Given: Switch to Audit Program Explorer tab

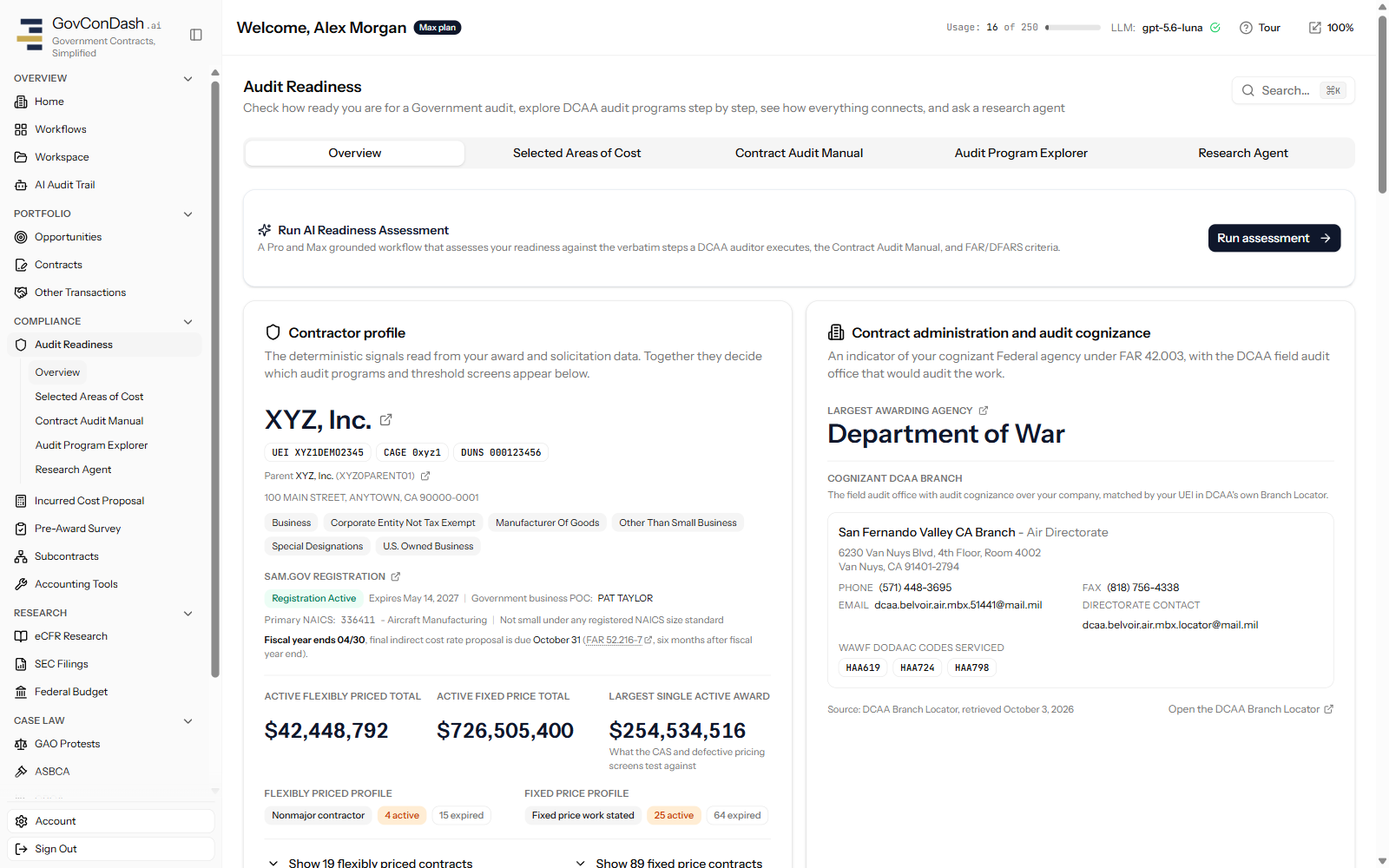Looking at the screenshot, I should pyautogui.click(x=1021, y=153).
